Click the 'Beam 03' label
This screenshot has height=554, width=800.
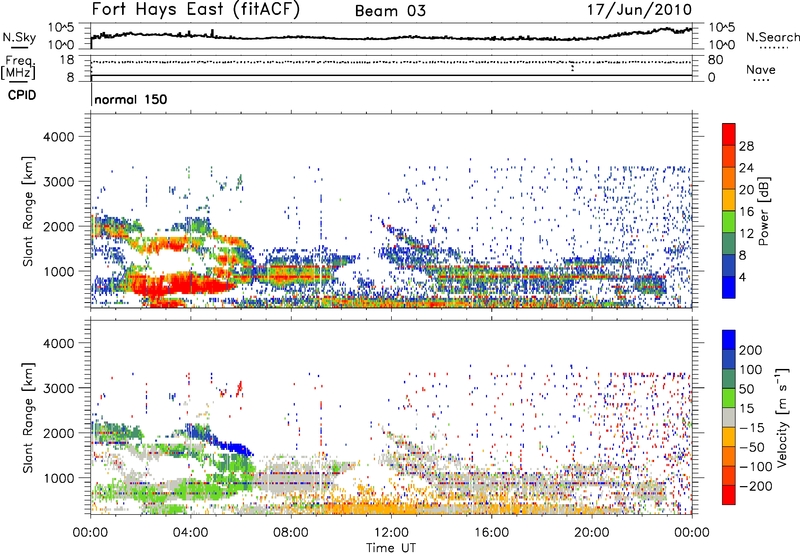390,11
